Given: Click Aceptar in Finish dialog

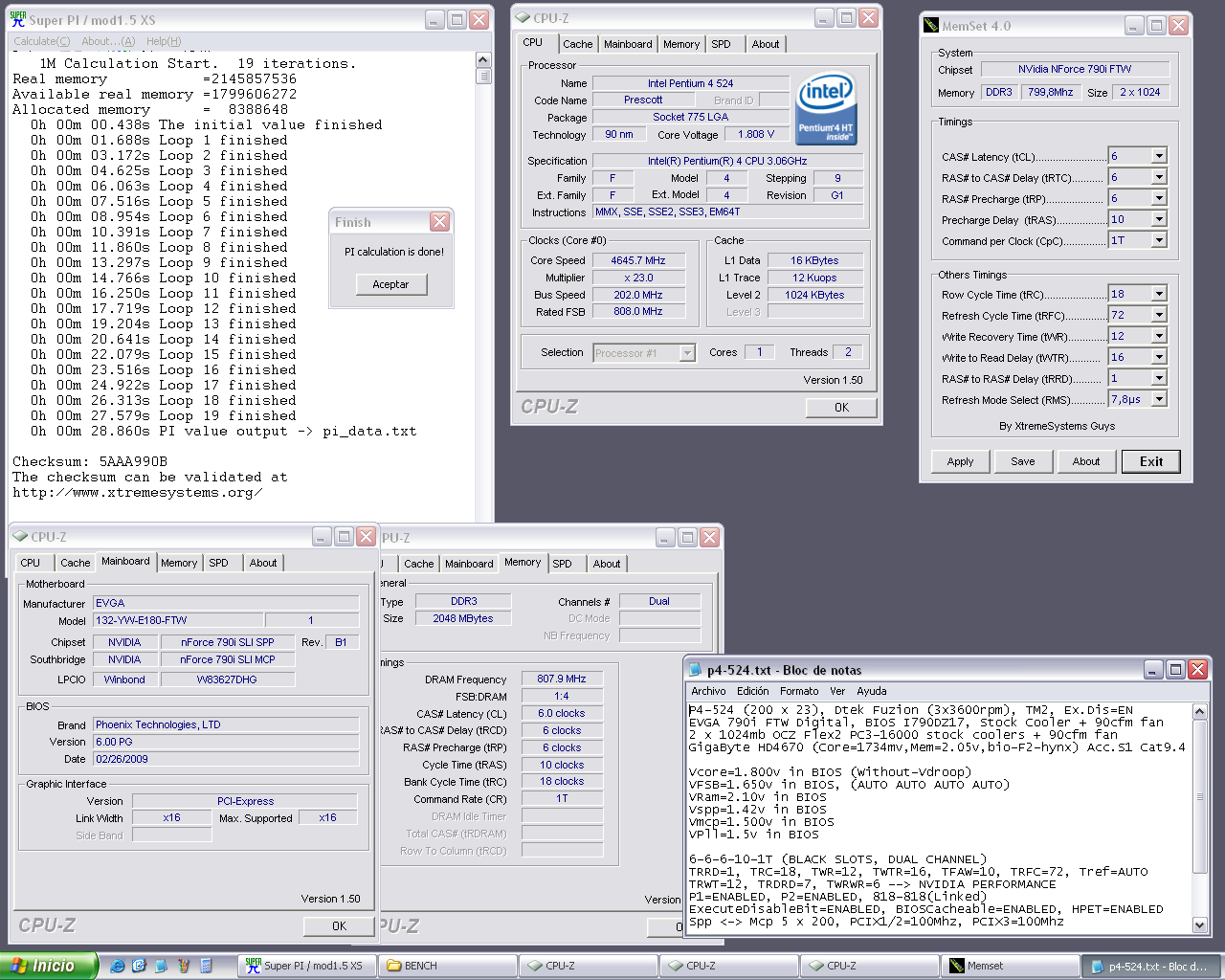Looking at the screenshot, I should [390, 284].
